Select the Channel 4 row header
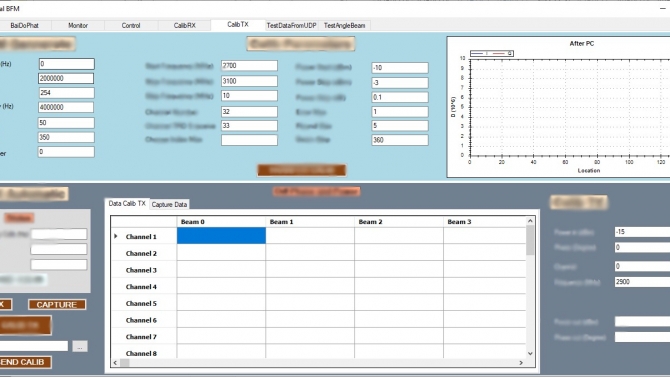This screenshot has width=670, height=377. pos(144,286)
